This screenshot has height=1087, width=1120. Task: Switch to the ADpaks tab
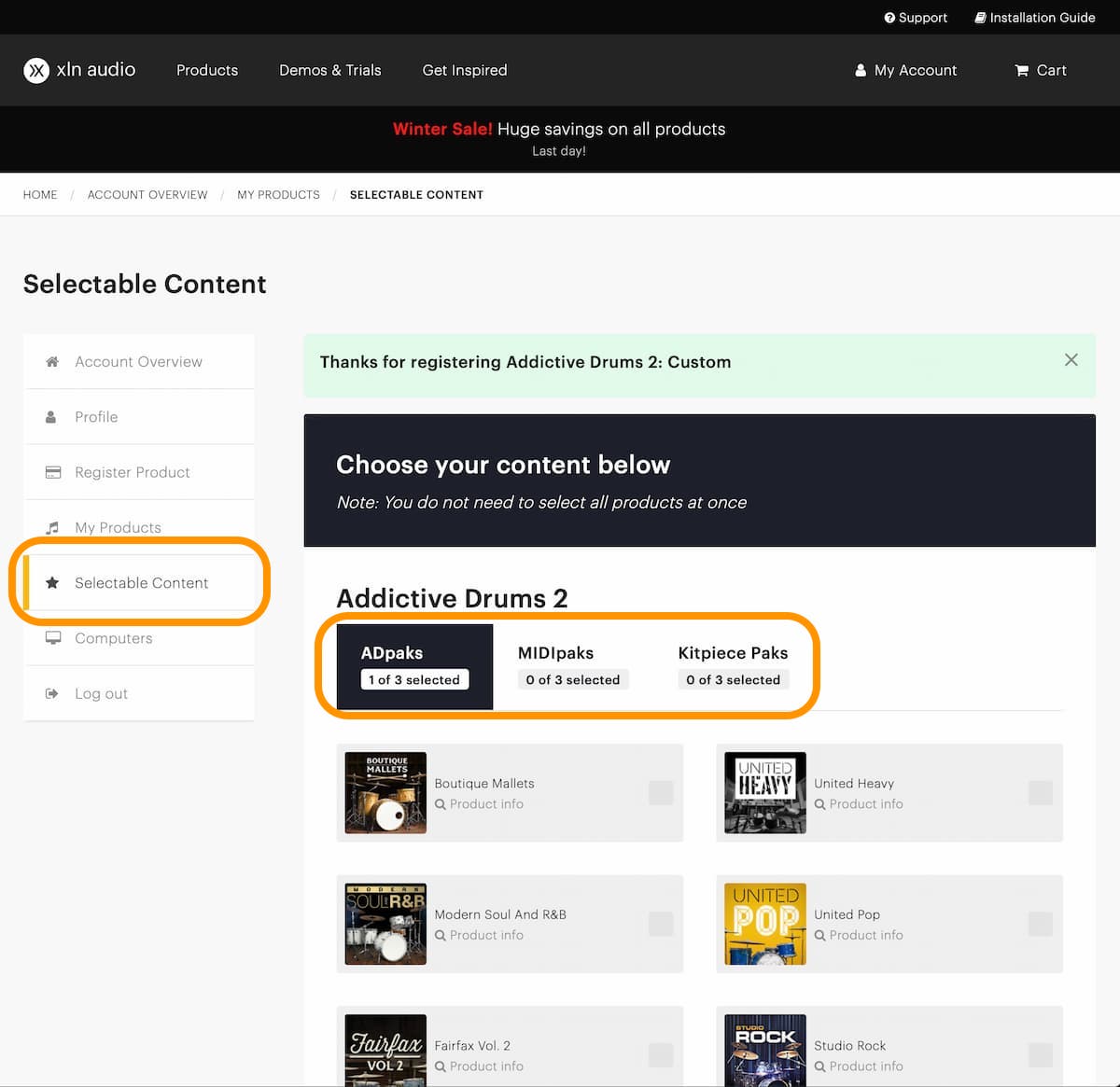[414, 667]
